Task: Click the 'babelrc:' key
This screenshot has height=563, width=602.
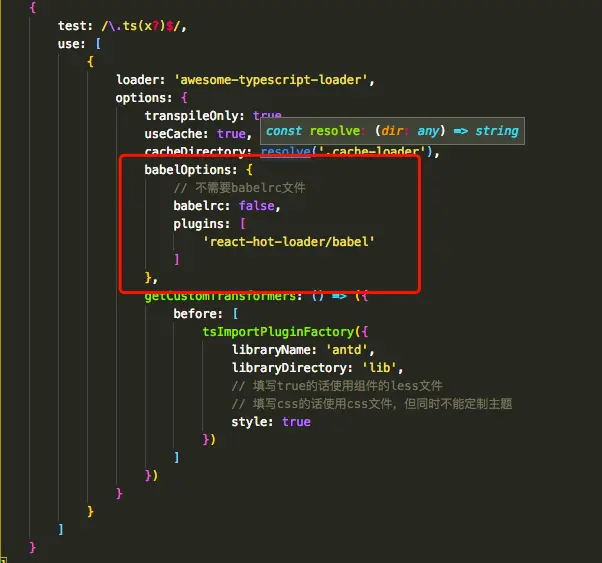Action: coord(202,206)
